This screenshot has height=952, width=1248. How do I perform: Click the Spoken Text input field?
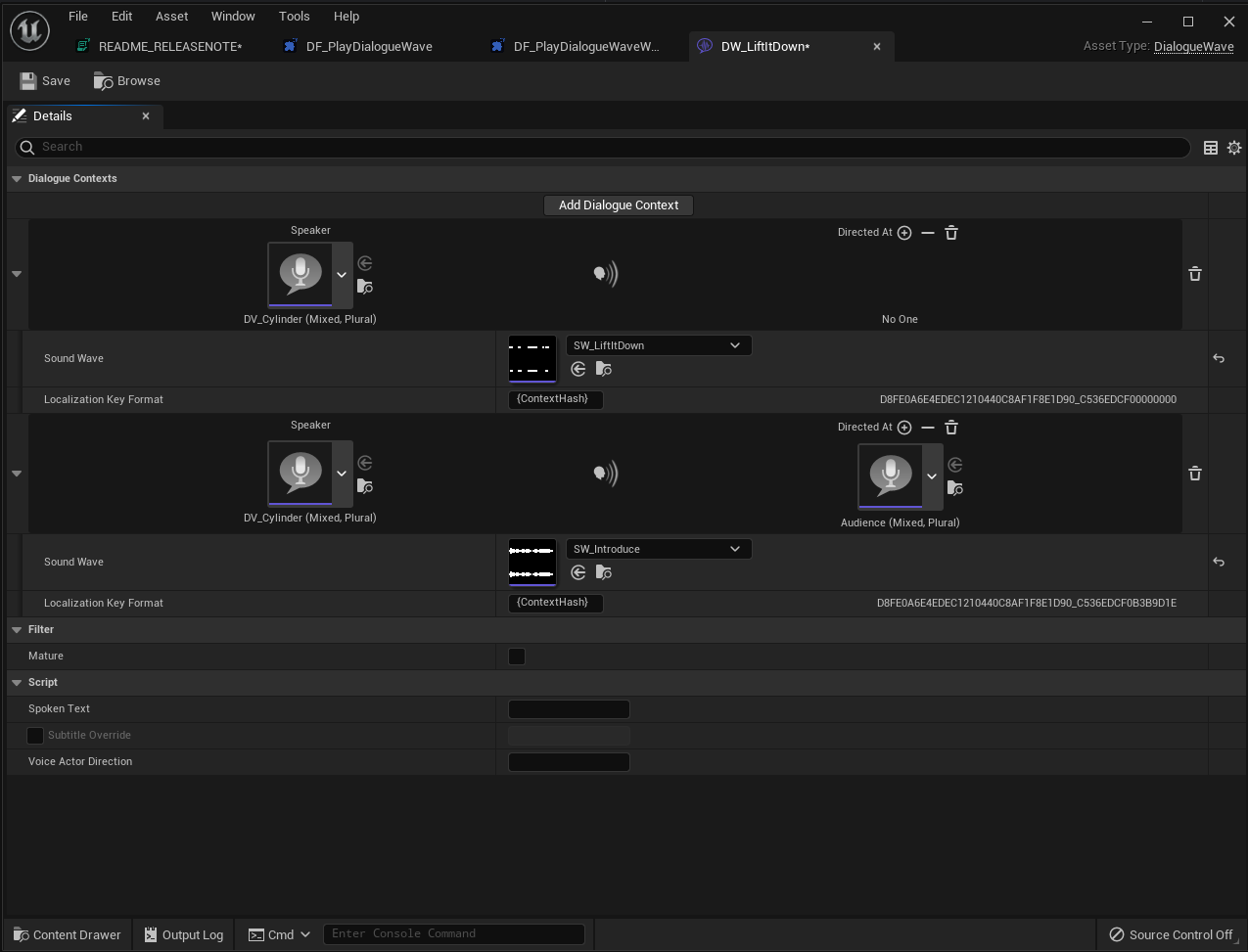568,709
